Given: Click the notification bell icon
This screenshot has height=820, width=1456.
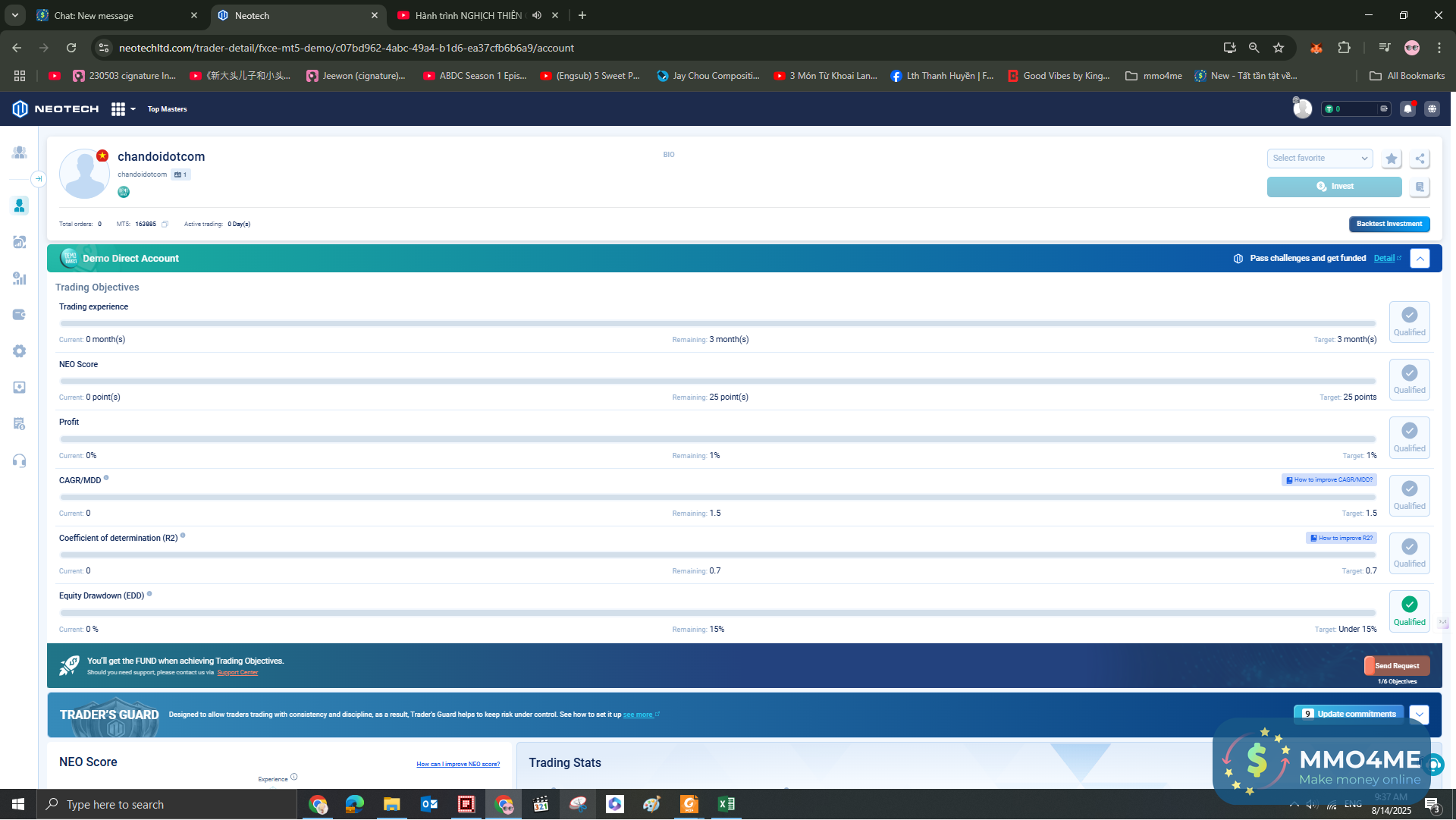Looking at the screenshot, I should [1407, 109].
